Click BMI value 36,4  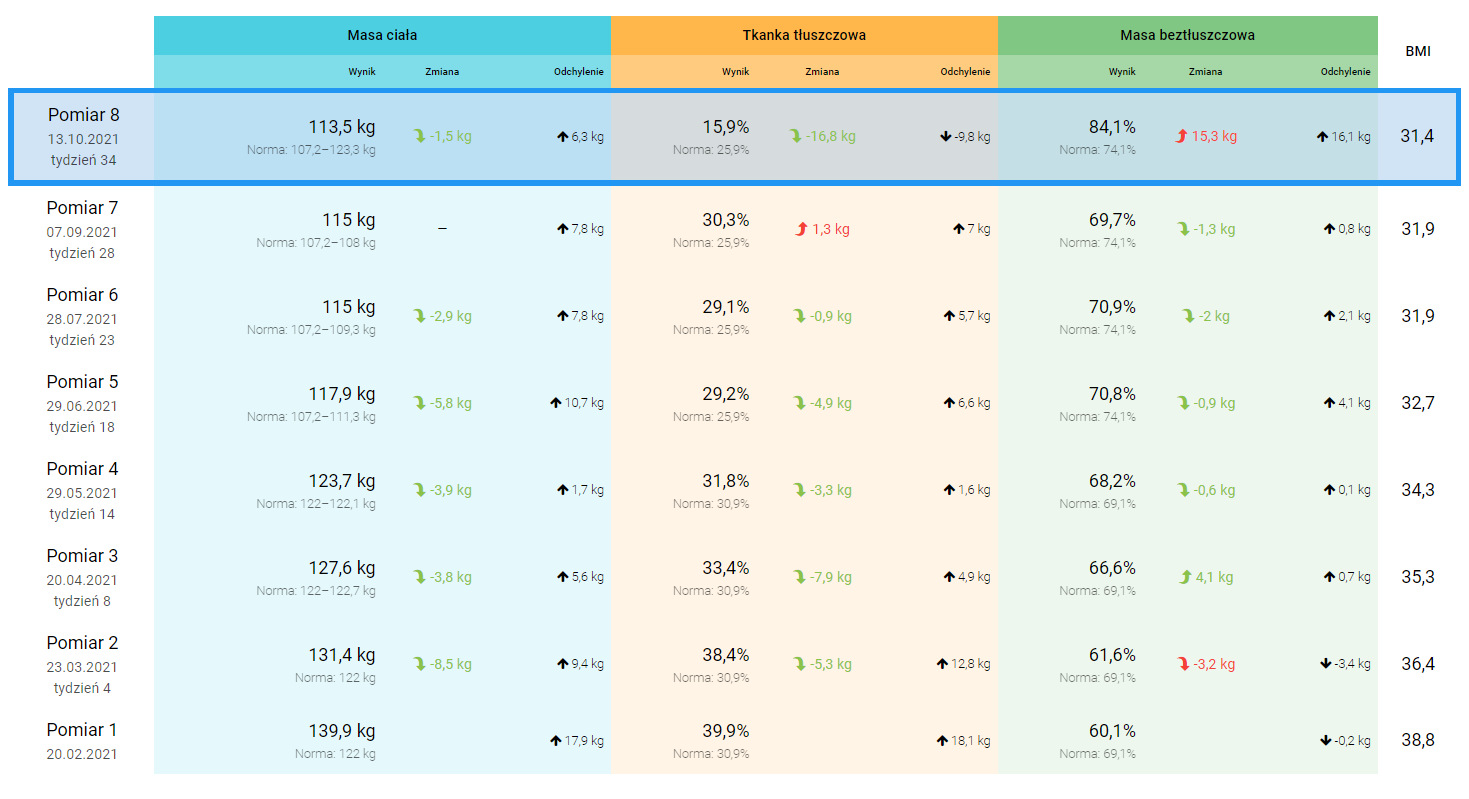pyautogui.click(x=1417, y=664)
